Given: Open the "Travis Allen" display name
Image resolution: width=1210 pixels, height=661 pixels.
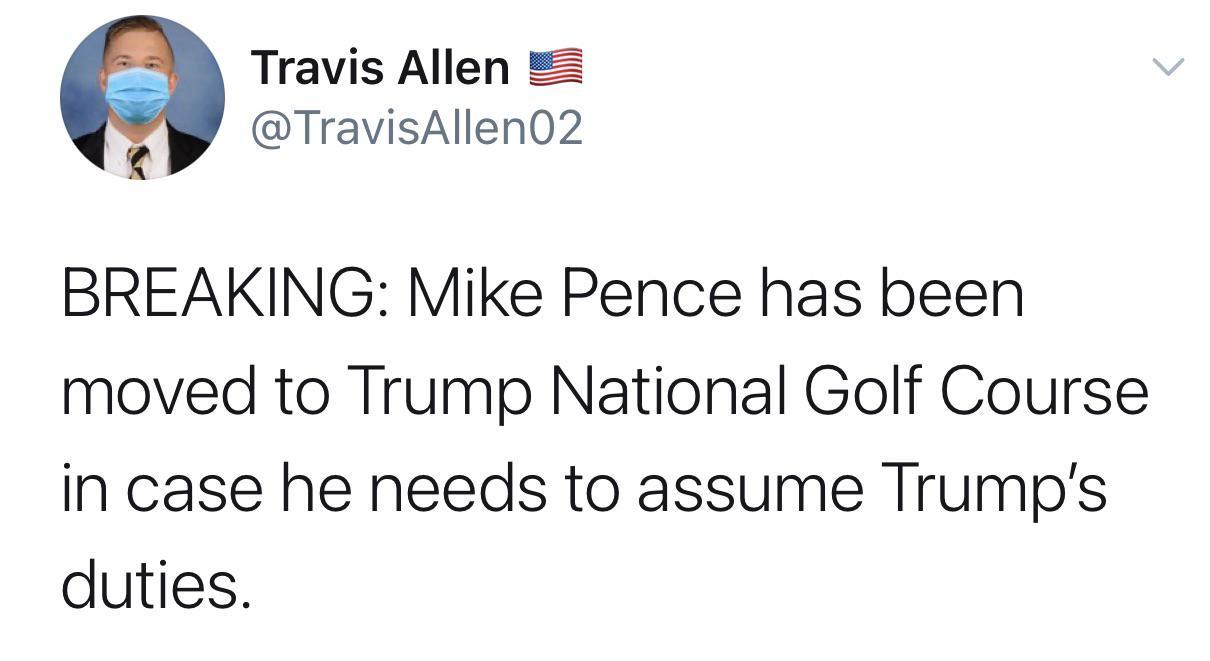Looking at the screenshot, I should tap(380, 68).
